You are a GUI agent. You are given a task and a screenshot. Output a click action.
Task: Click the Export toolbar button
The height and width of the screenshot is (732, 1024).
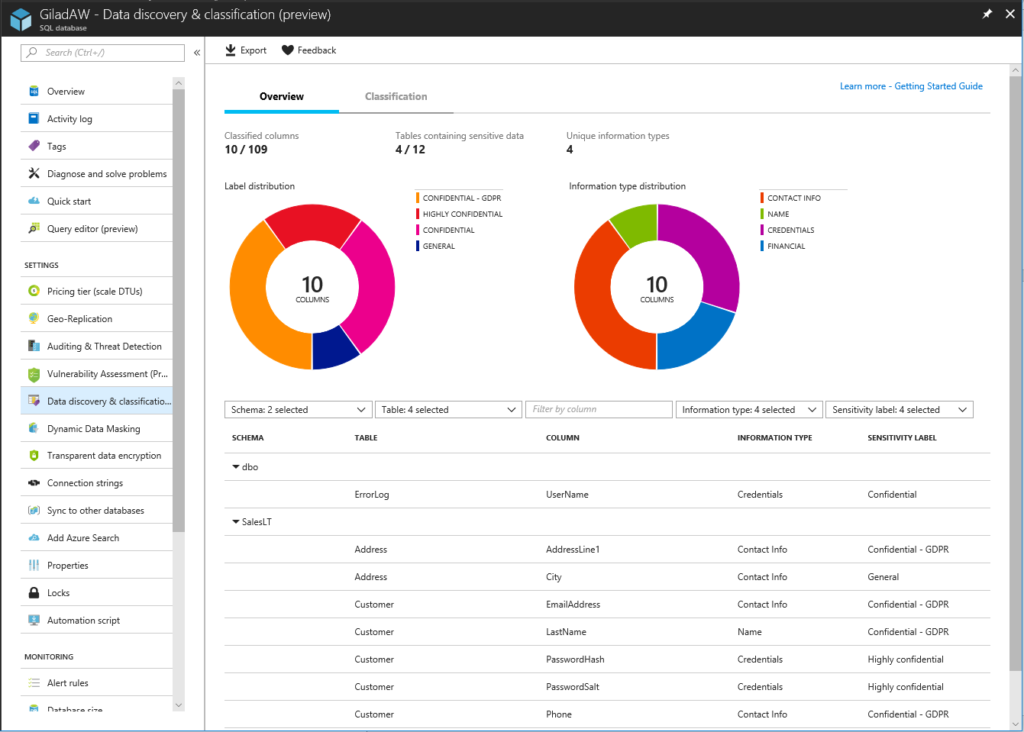pos(245,49)
